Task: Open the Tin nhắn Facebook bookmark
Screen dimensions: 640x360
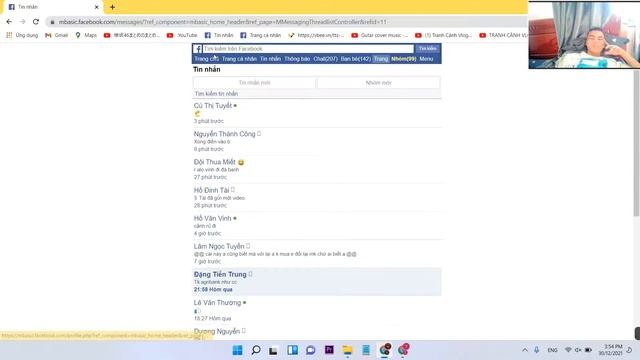Action: click(219, 36)
